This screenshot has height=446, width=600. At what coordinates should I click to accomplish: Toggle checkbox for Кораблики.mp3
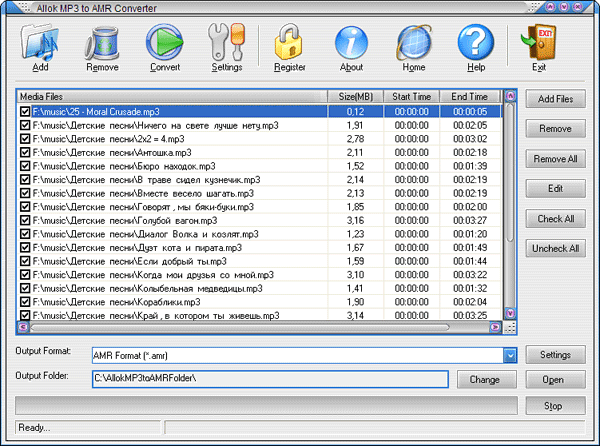25,302
